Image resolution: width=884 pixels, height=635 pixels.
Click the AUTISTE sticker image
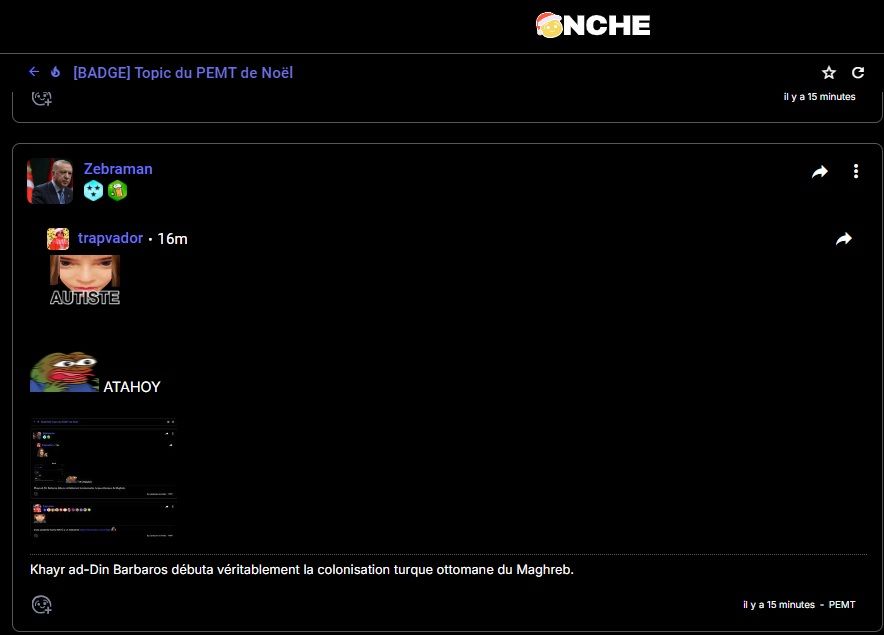(x=85, y=279)
